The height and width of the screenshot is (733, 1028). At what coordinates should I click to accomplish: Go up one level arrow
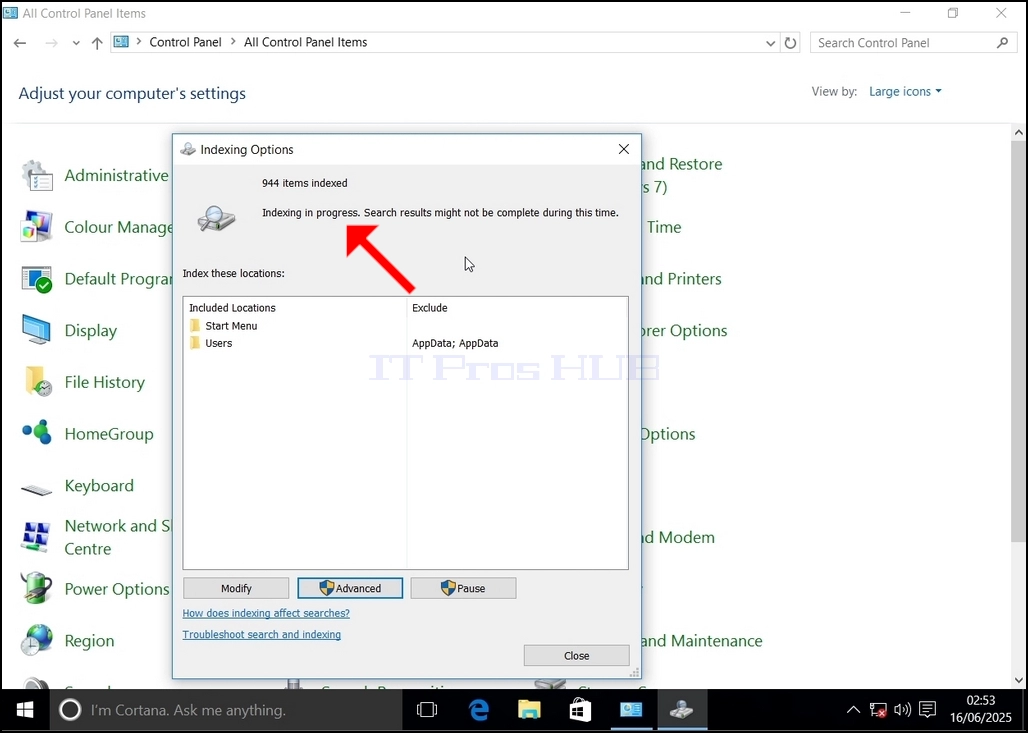click(97, 43)
